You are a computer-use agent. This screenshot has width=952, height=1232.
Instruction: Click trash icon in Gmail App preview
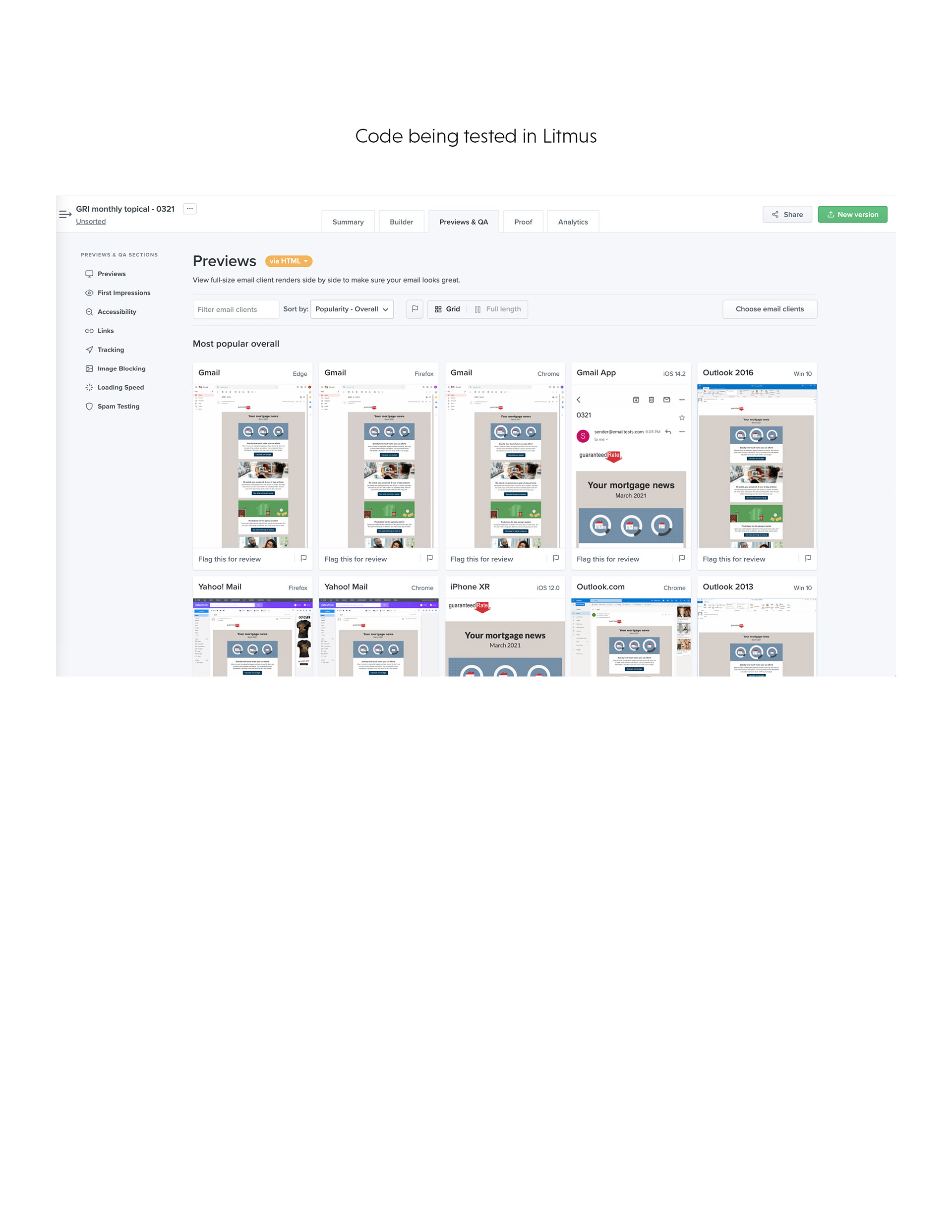coord(651,400)
